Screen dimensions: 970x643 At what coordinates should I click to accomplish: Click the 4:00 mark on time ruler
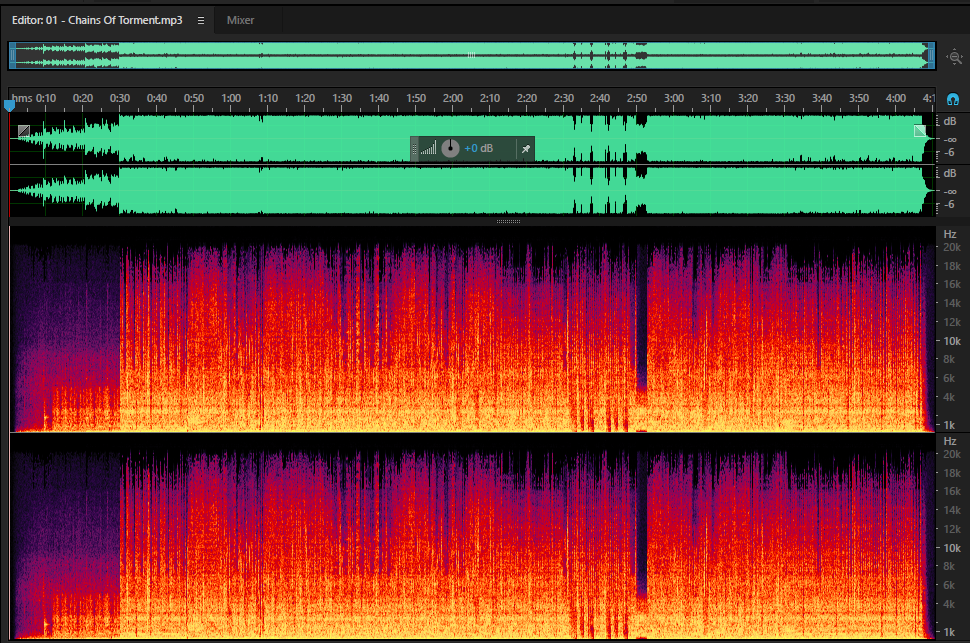point(896,98)
